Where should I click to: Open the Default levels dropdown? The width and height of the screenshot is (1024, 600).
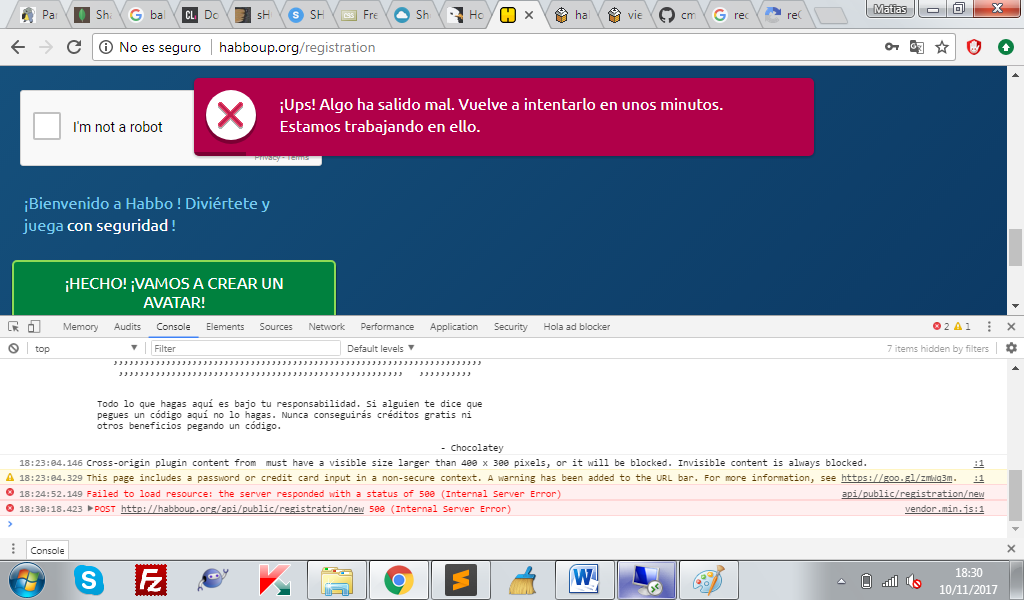[x=380, y=347]
